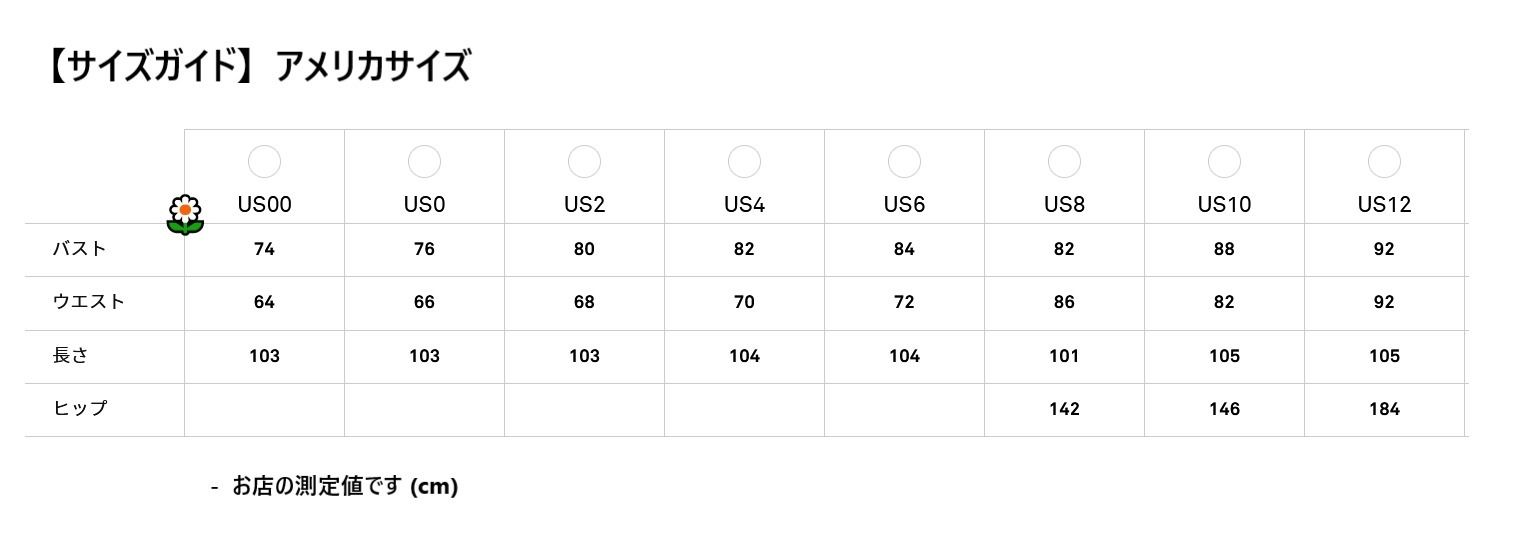Click the バスト row label
The width and height of the screenshot is (1521, 542).
click(x=79, y=249)
